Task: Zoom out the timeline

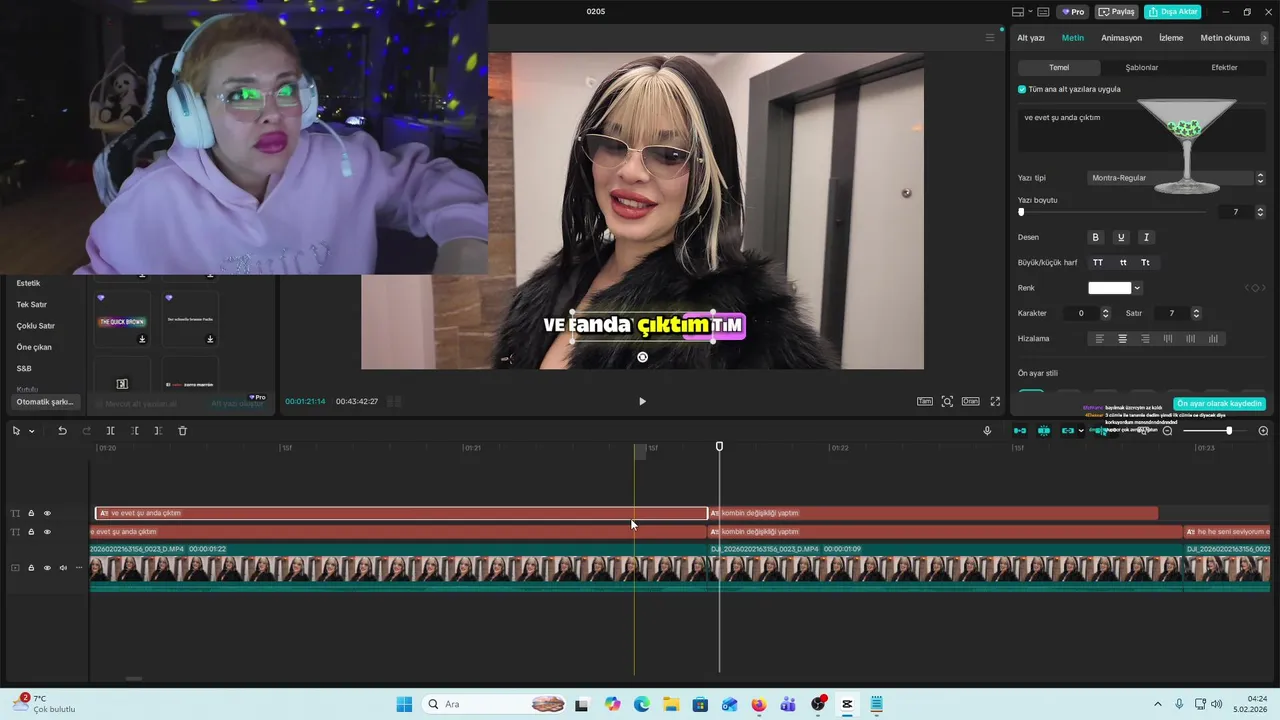Action: tap(1167, 431)
